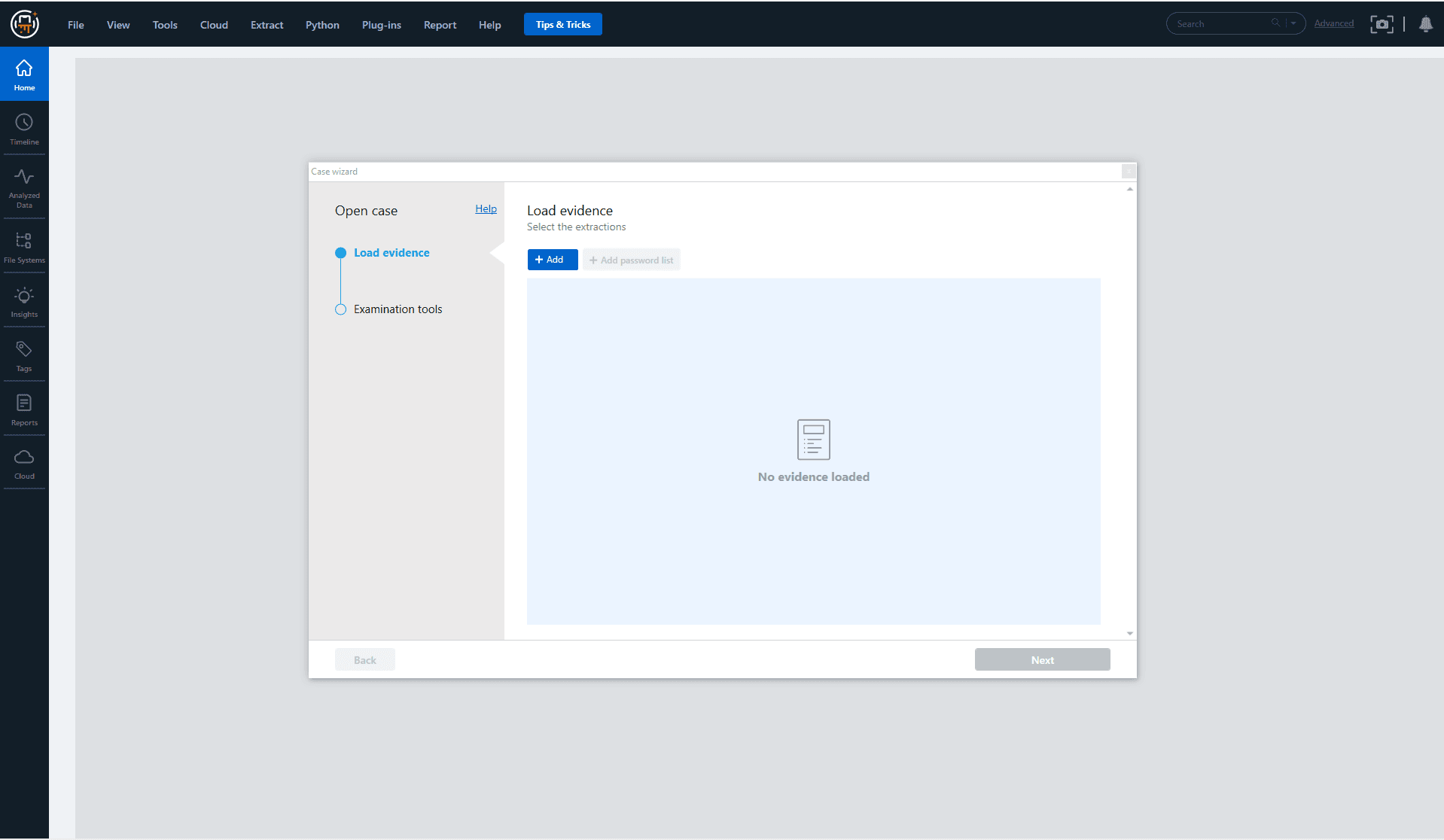Open the Python menu
1444x840 pixels.
(x=322, y=25)
